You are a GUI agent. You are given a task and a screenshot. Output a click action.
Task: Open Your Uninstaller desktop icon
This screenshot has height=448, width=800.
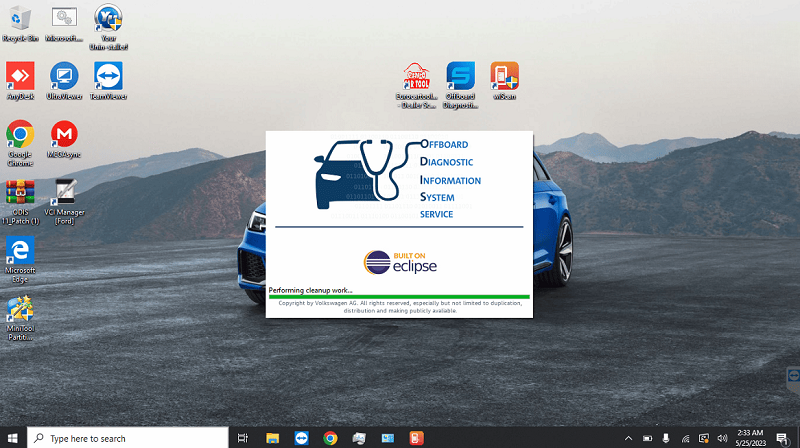(108, 28)
